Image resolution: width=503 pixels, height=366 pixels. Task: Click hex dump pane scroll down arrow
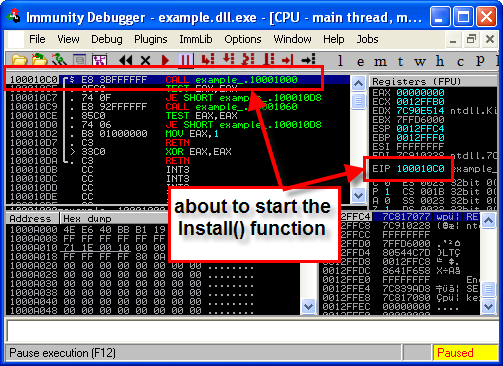(x=308, y=306)
